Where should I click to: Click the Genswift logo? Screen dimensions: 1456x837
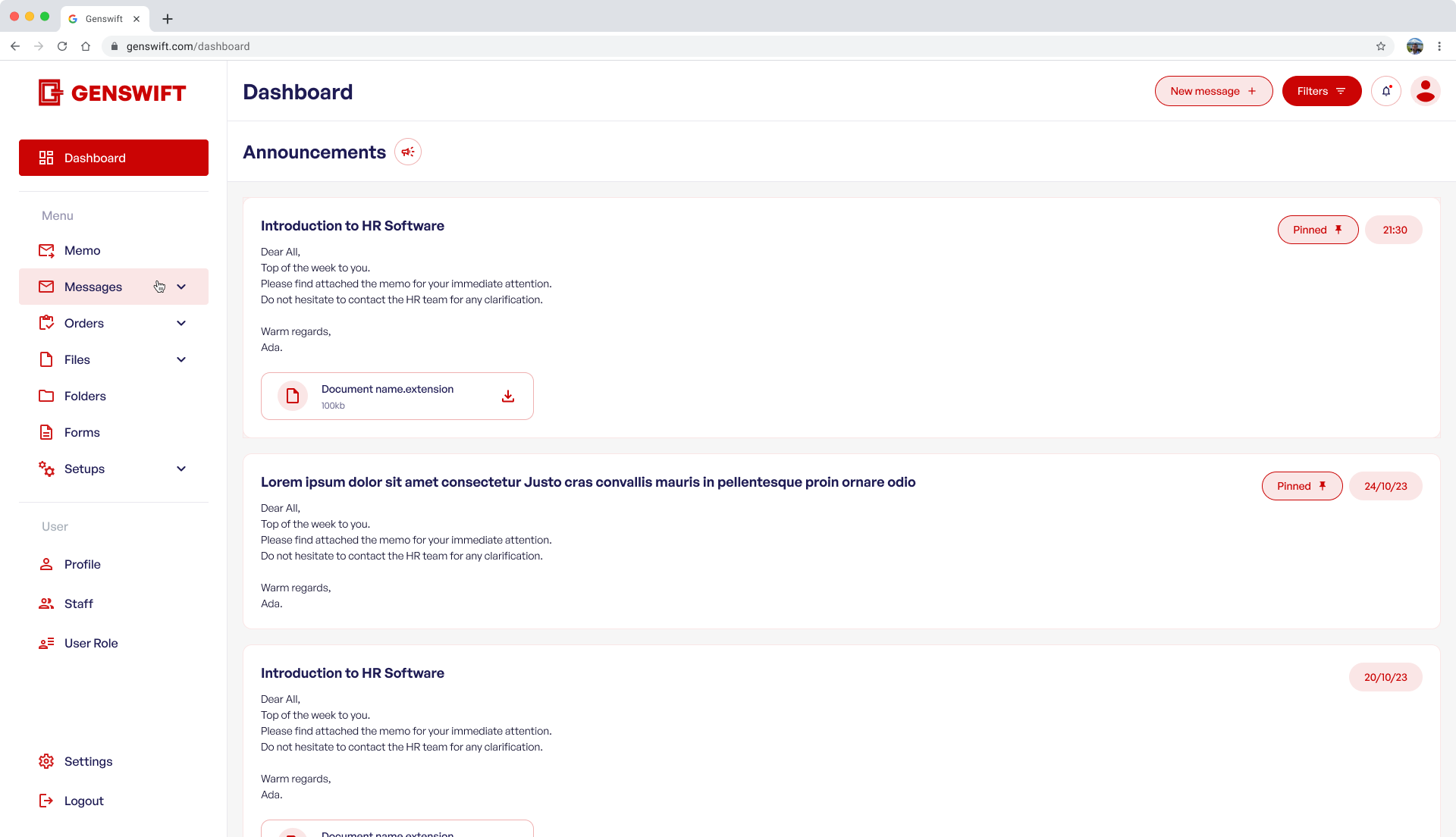click(x=112, y=92)
